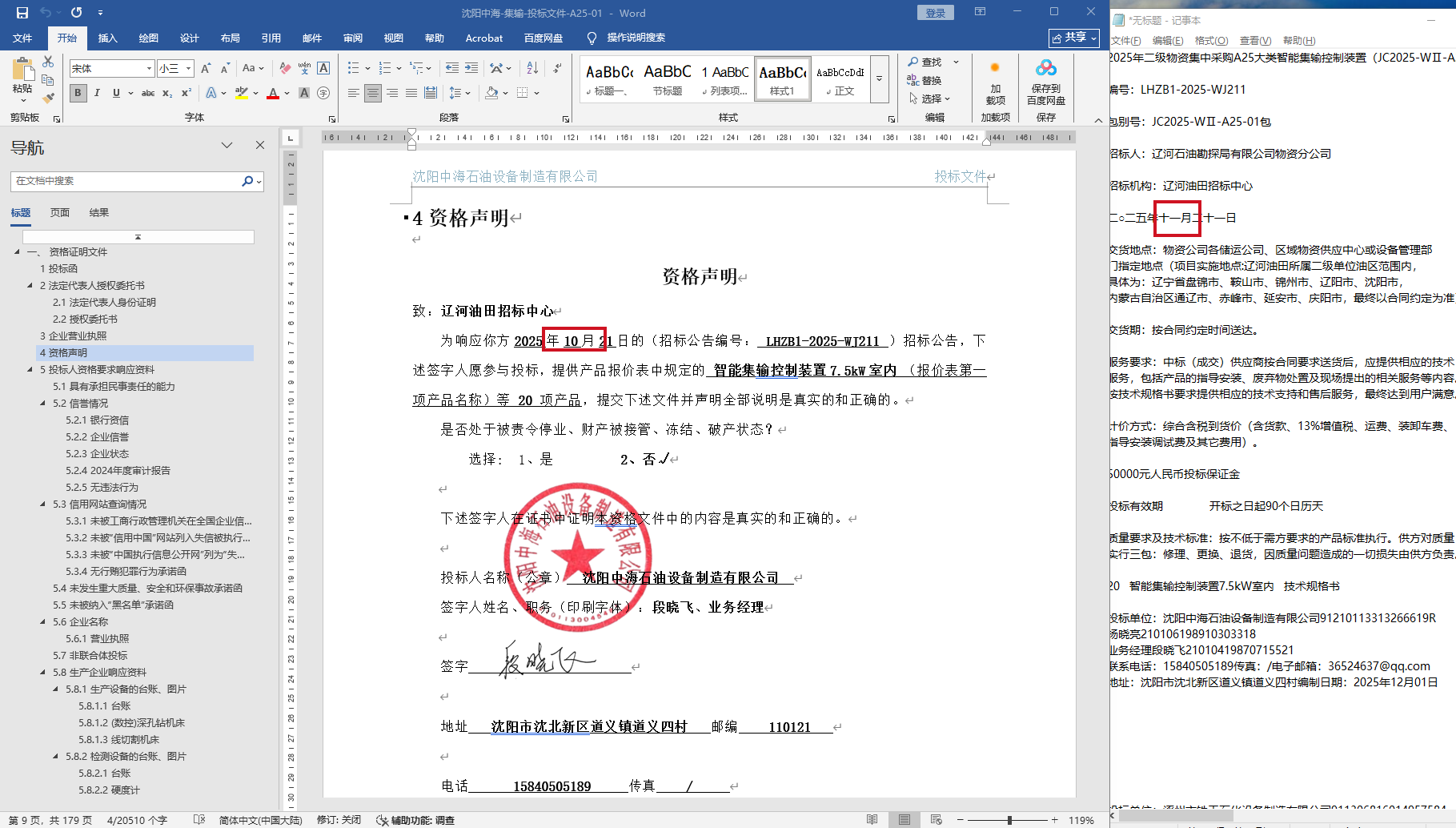Click the Decrease Indent icon
Viewport: 1456px width, 828px height.
click(x=452, y=69)
